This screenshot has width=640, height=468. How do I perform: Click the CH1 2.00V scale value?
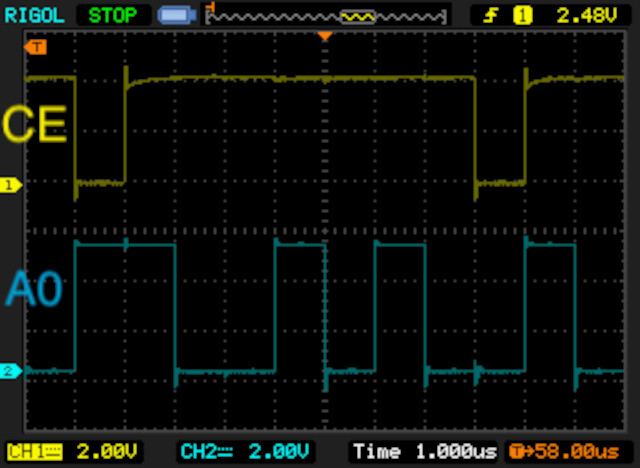107,452
